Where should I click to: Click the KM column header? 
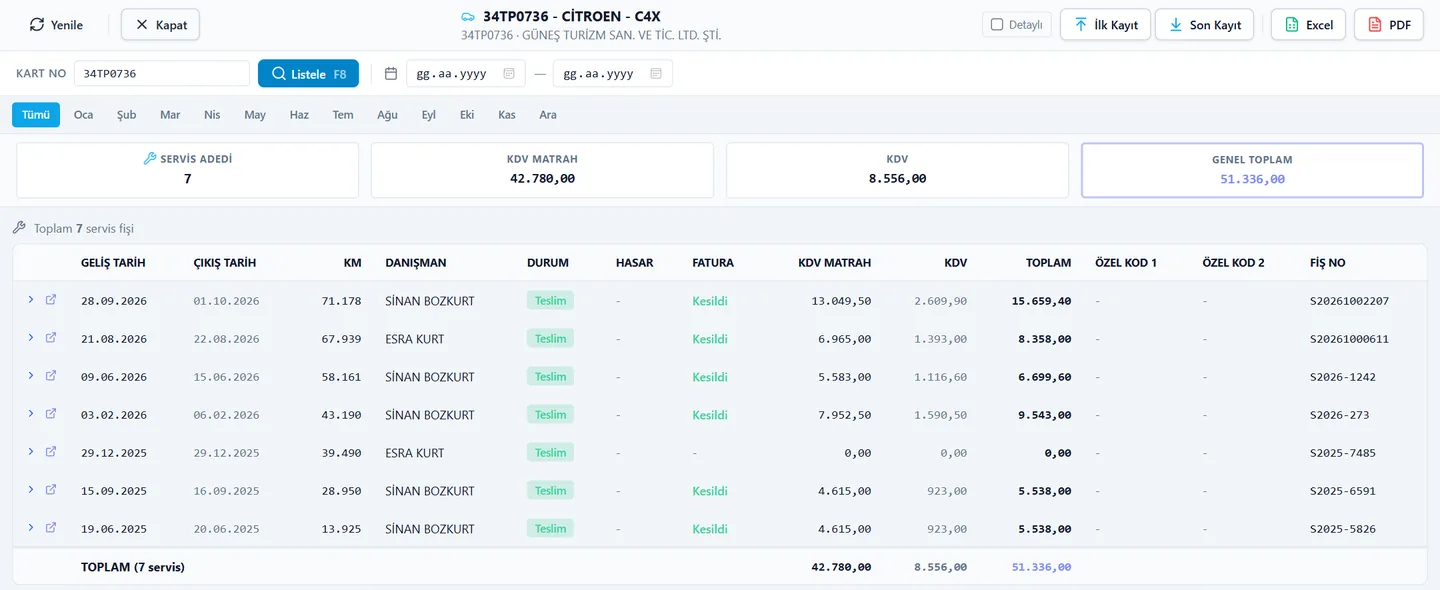tap(352, 263)
